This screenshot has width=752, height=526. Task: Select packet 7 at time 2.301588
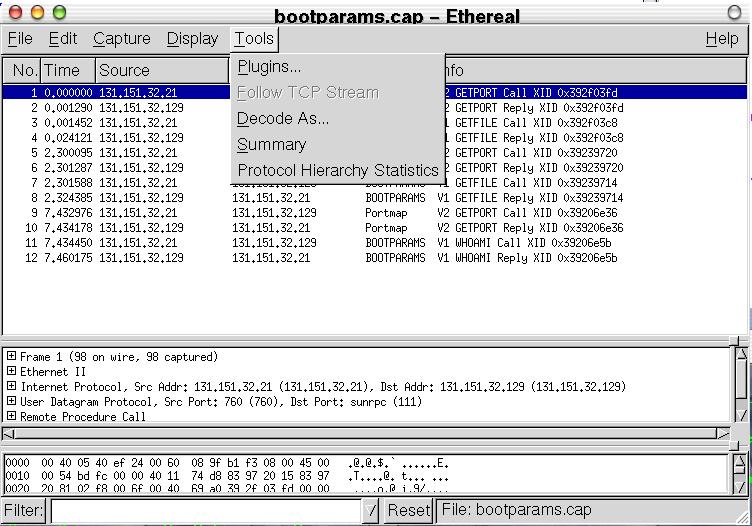(374, 183)
